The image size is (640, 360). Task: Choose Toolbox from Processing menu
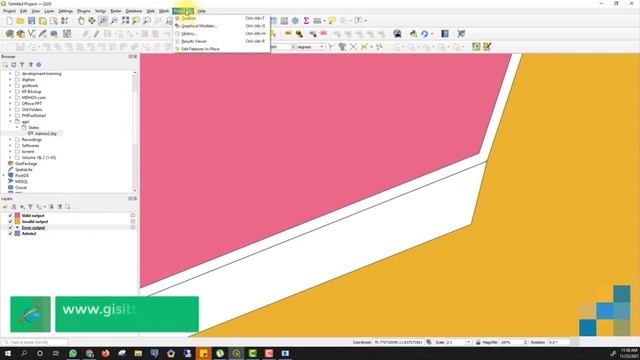coord(221,18)
